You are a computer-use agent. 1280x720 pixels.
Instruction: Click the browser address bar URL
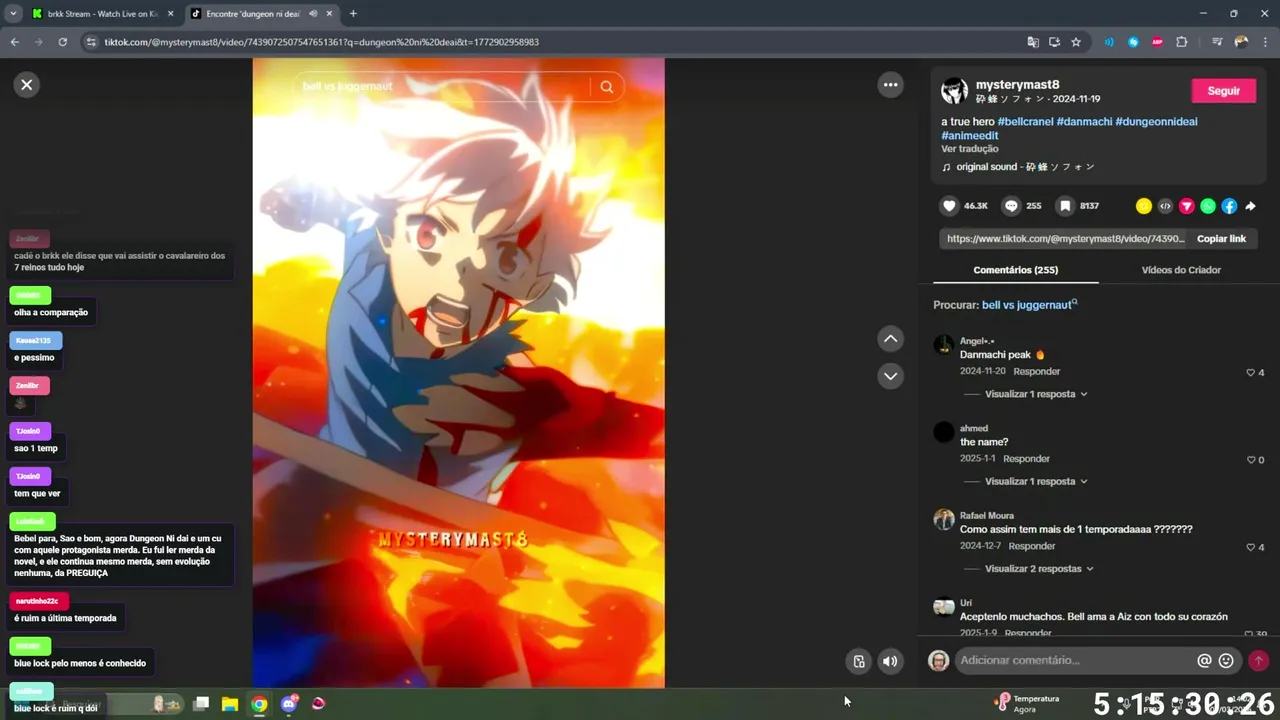(x=321, y=42)
